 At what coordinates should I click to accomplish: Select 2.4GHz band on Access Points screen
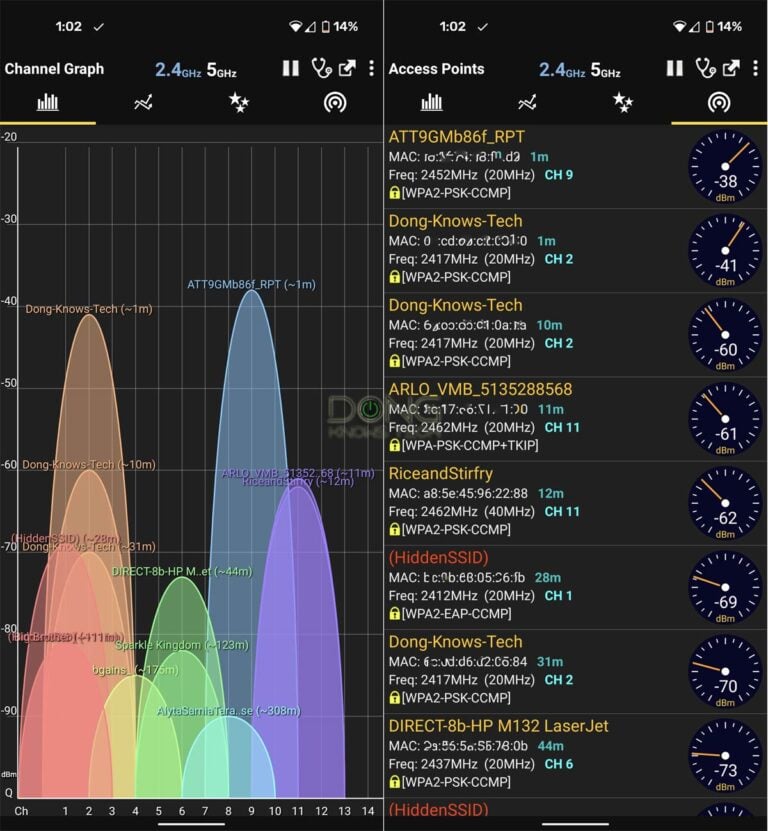pos(561,70)
